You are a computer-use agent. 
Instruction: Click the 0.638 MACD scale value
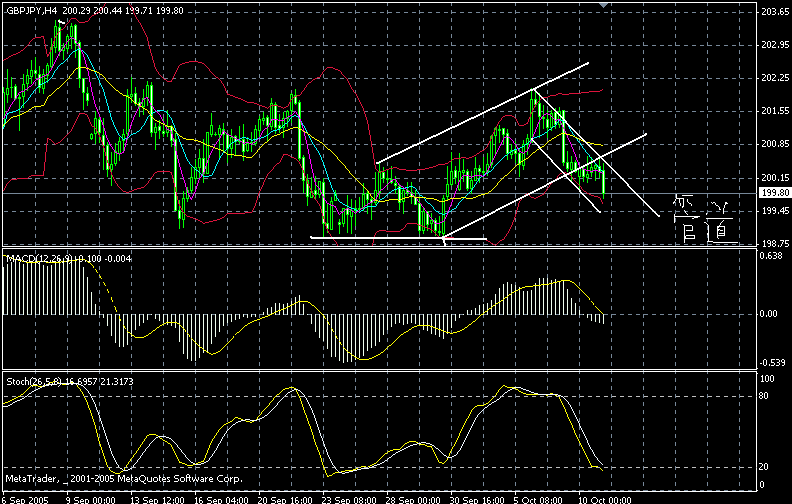[772, 256]
